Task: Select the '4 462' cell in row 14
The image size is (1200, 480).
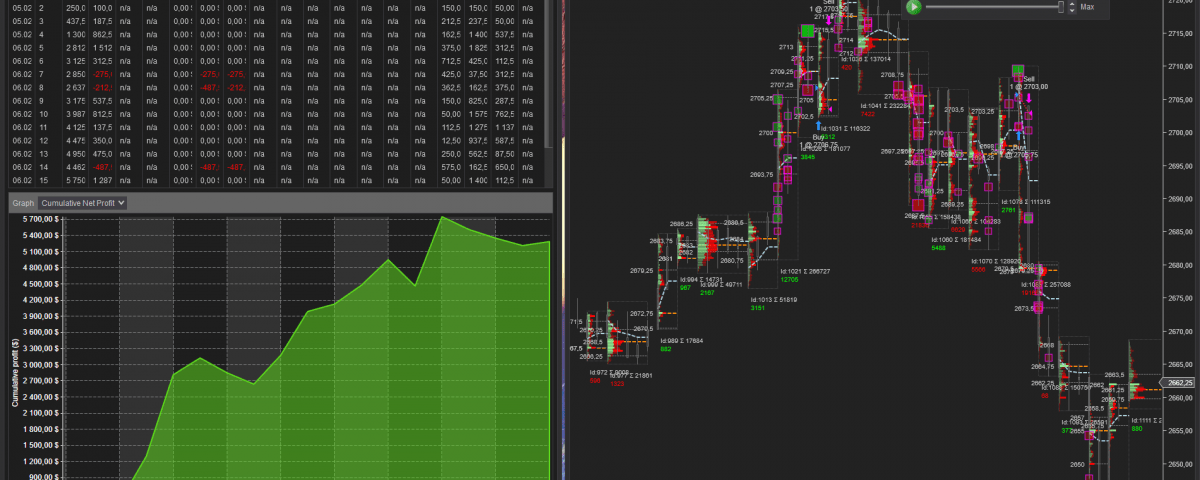Action: [x=76, y=167]
